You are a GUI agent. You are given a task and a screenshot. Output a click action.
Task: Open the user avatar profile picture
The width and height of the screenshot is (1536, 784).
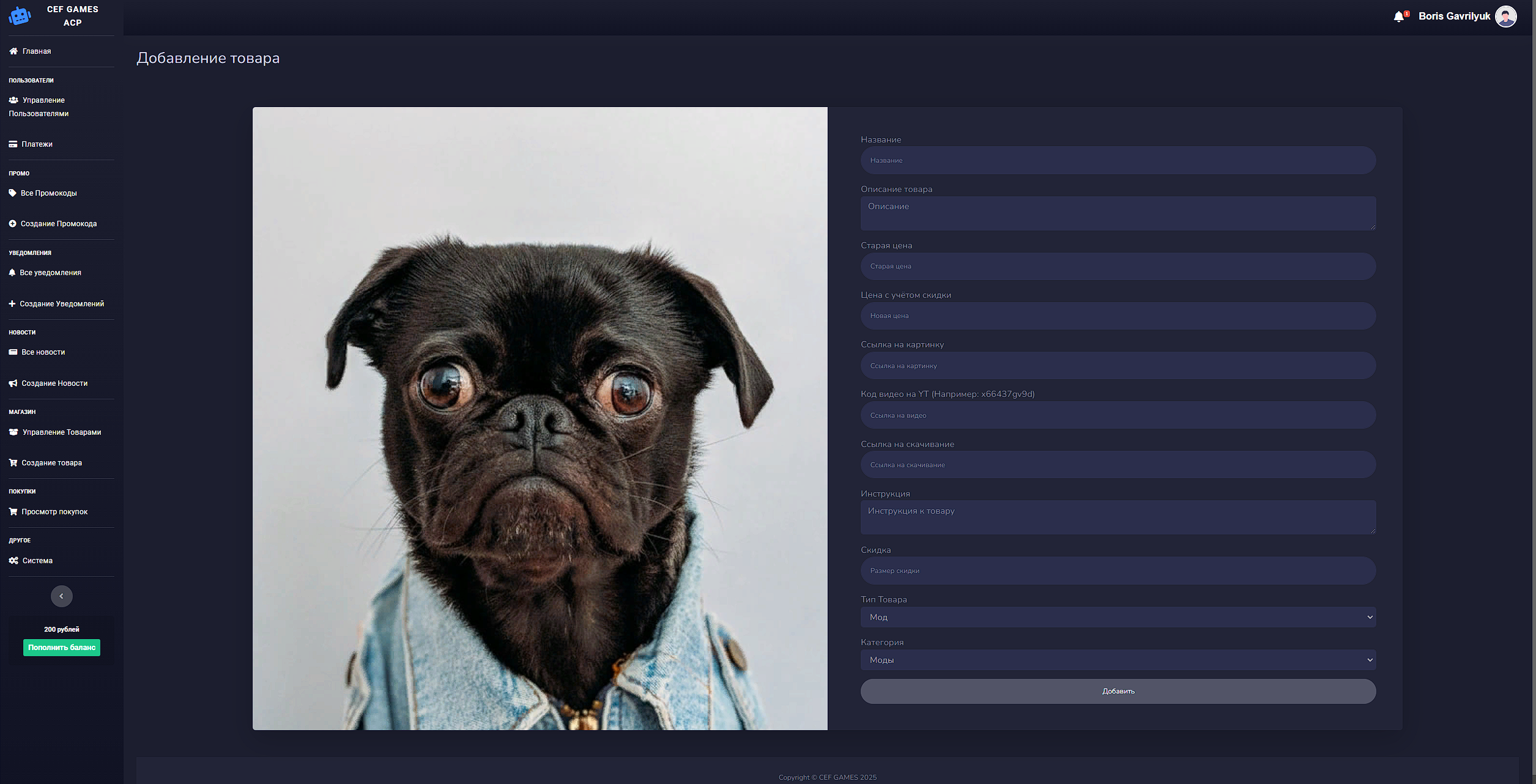click(1505, 17)
